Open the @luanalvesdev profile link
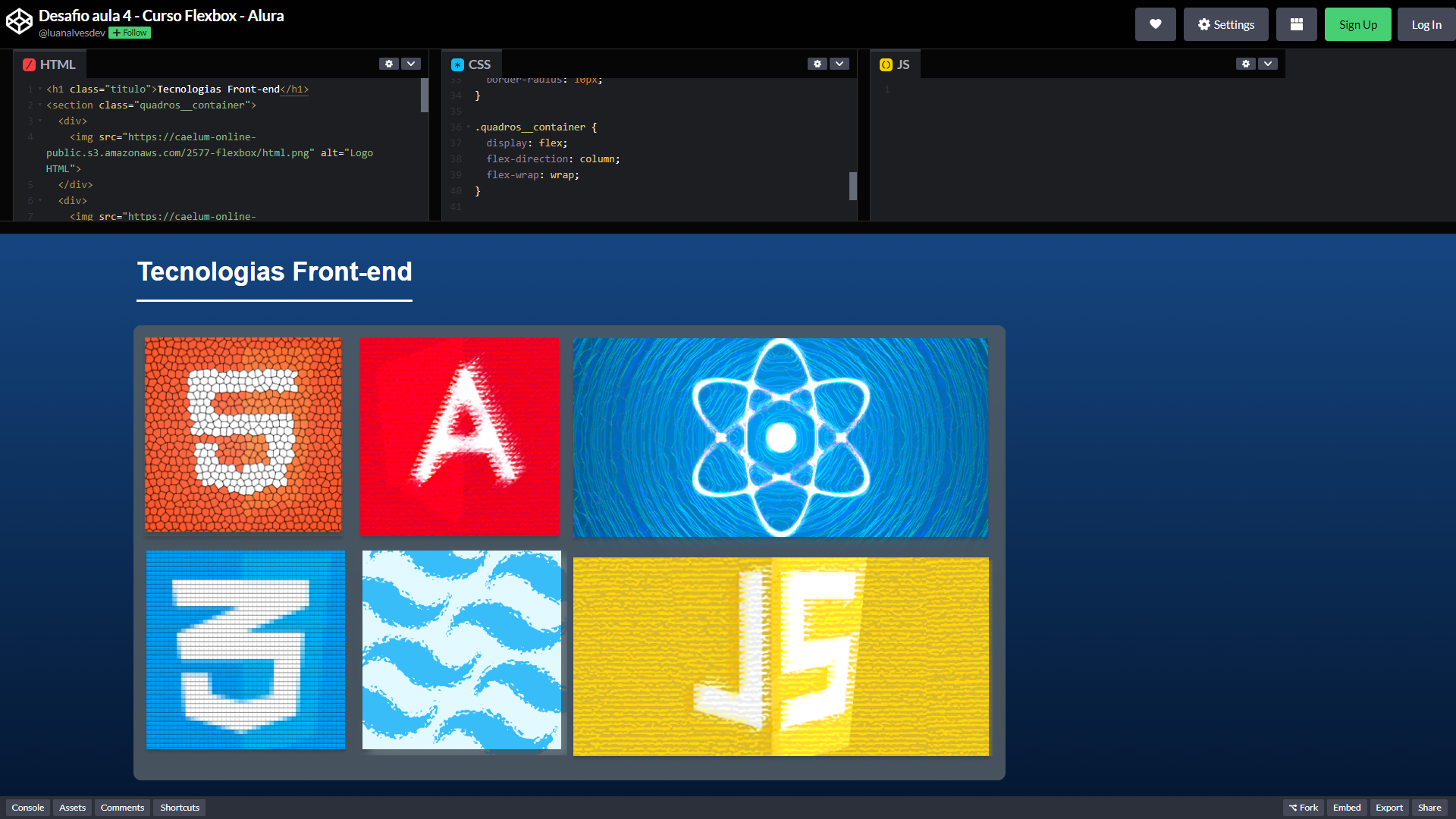1456x819 pixels. 72,33
